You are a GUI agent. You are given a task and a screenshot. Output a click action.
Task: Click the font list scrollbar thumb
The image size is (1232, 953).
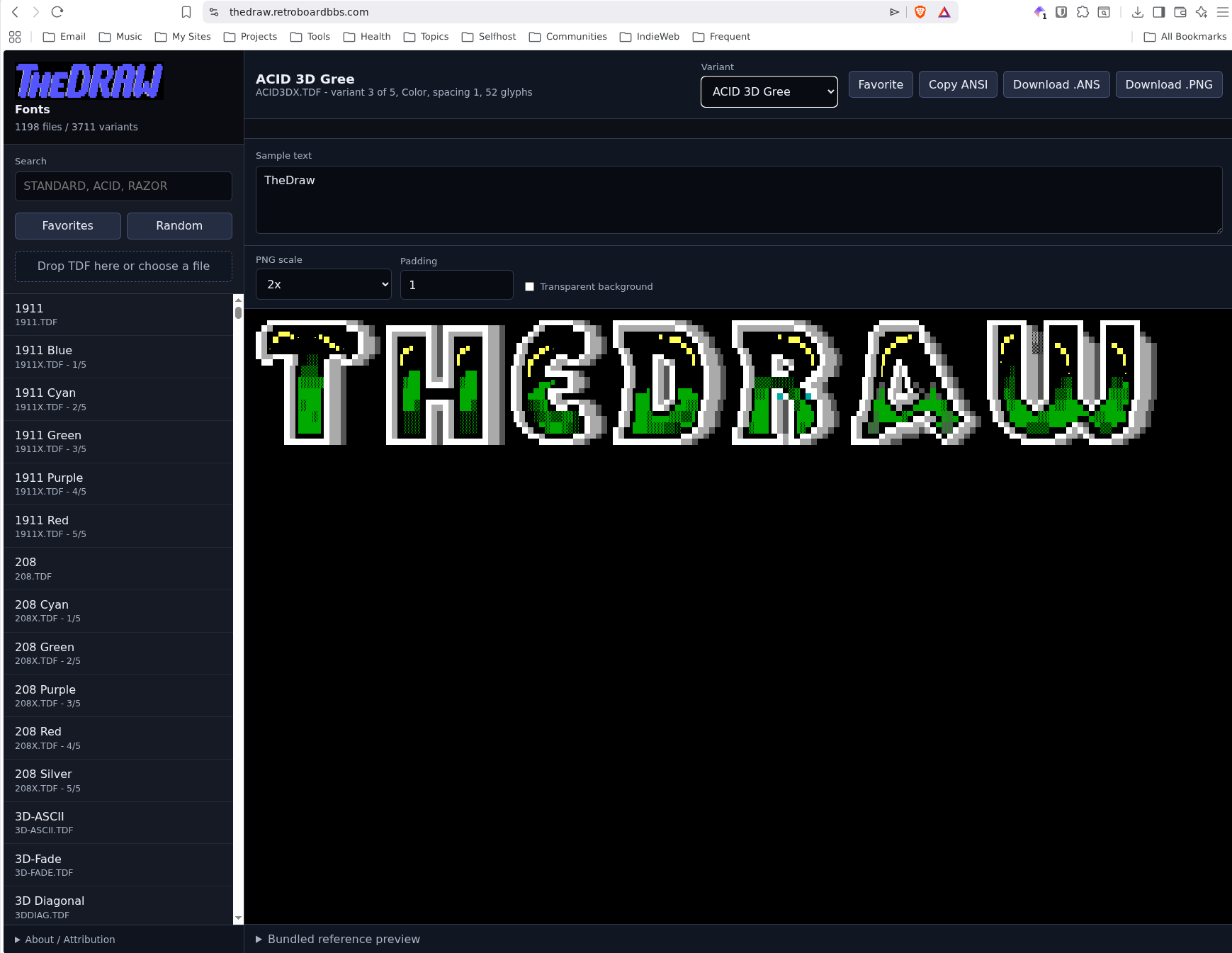(x=238, y=312)
